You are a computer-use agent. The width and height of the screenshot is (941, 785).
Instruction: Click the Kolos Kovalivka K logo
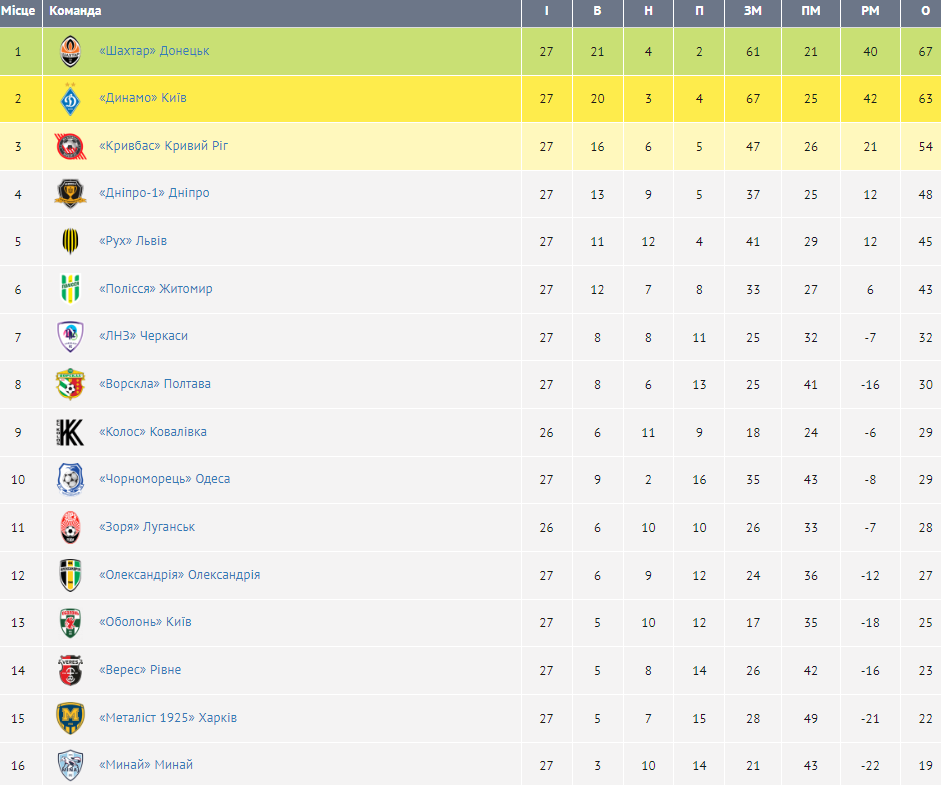[x=69, y=432]
